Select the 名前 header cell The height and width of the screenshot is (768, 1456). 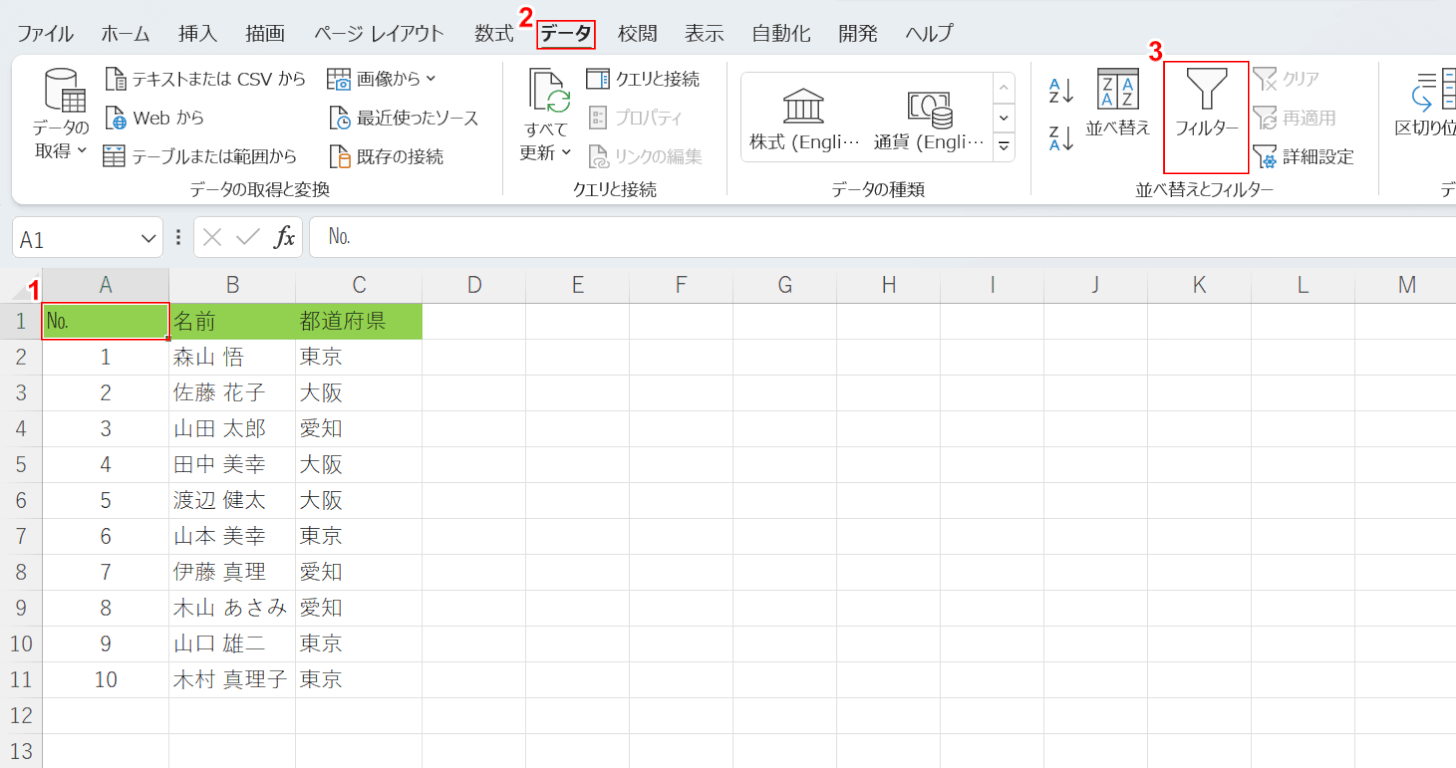click(232, 321)
